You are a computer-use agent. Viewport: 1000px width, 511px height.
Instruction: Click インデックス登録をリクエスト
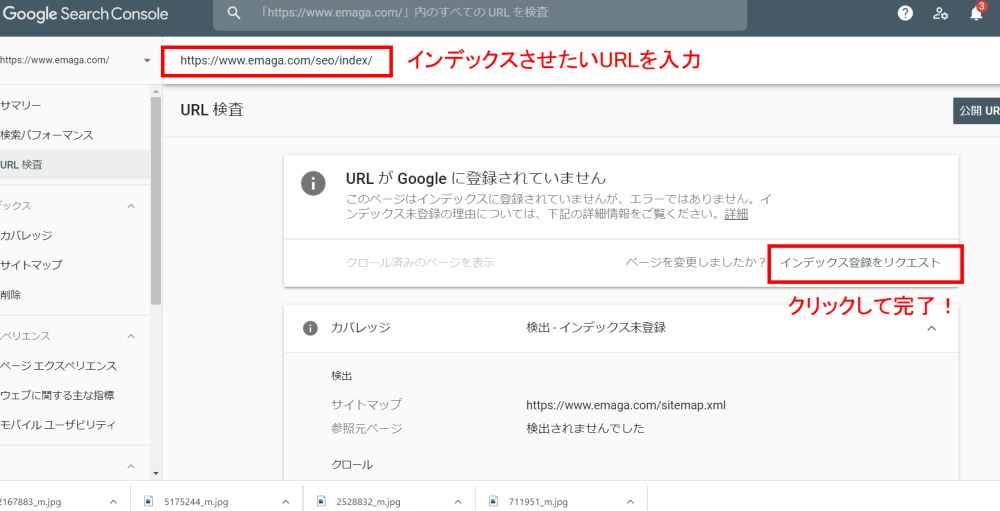tap(860, 263)
